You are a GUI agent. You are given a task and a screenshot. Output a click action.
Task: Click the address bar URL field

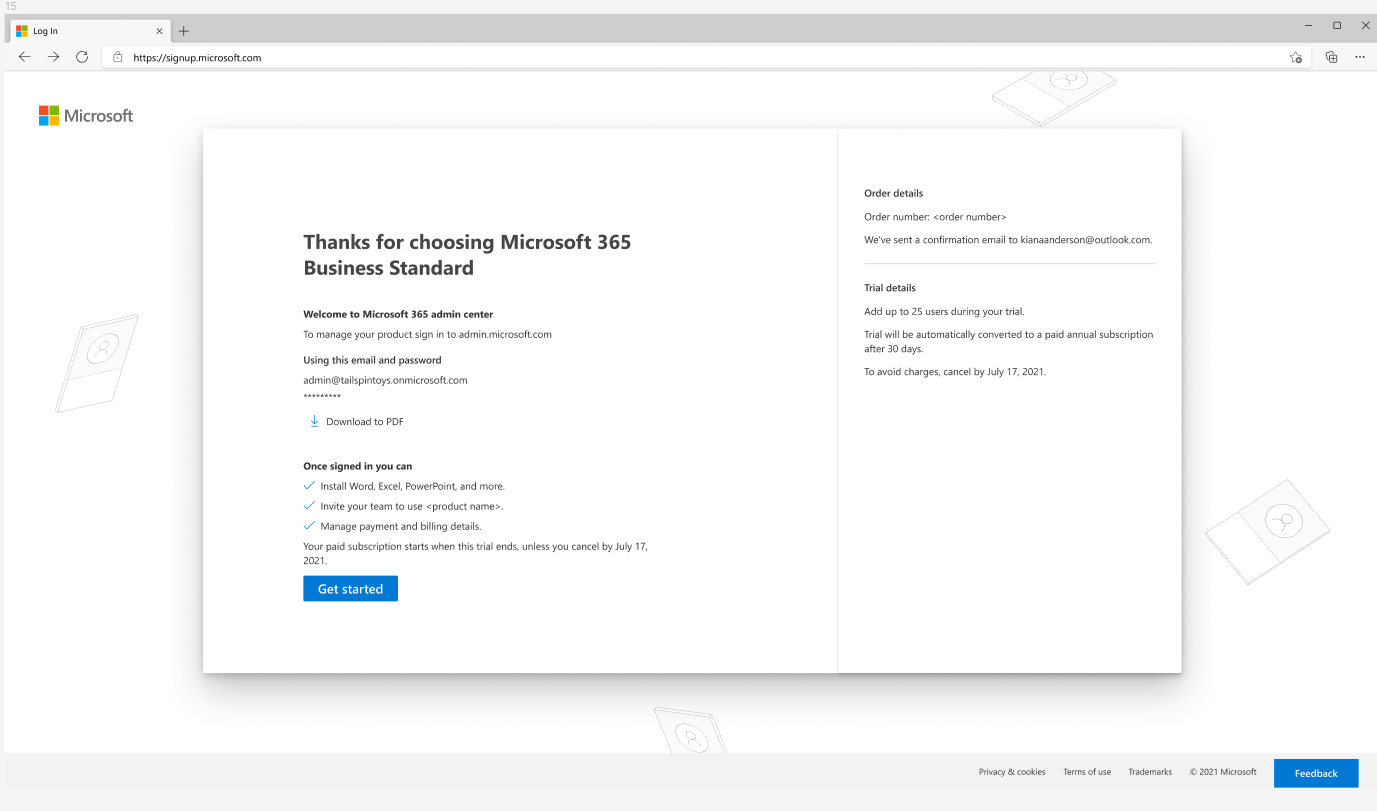(706, 57)
